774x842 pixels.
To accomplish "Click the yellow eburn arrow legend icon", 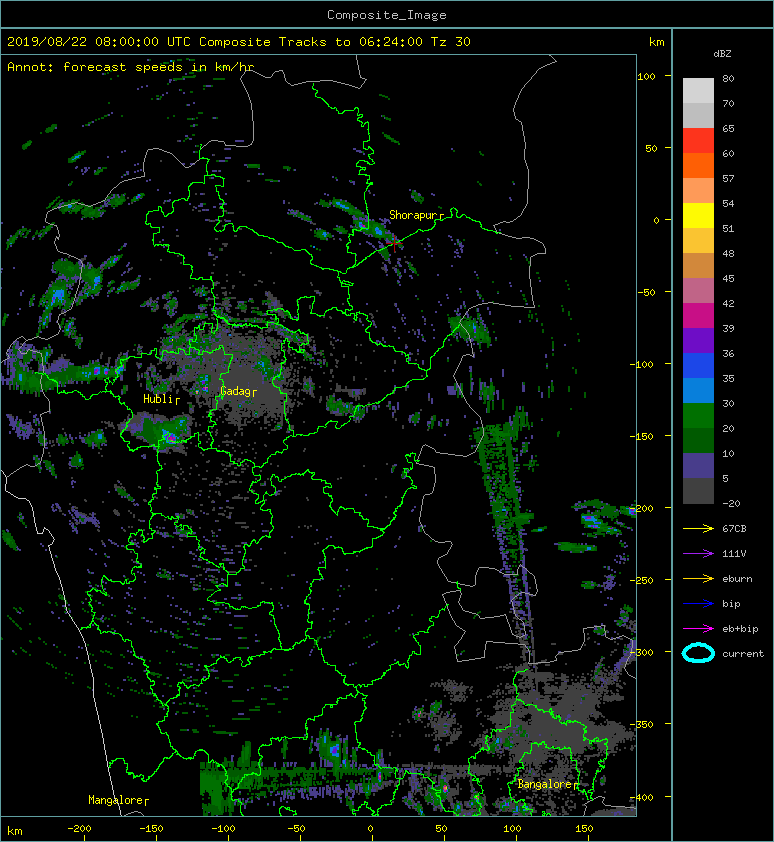I will (698, 578).
